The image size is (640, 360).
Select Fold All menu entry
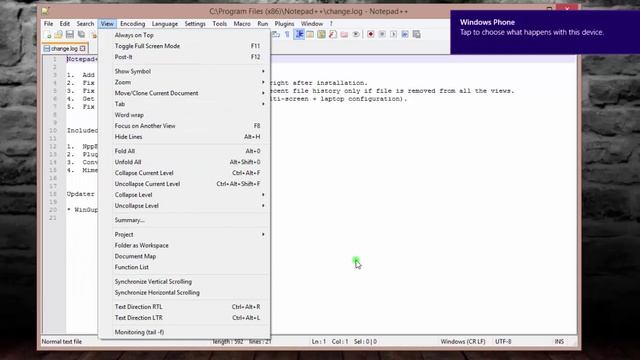pos(184,151)
